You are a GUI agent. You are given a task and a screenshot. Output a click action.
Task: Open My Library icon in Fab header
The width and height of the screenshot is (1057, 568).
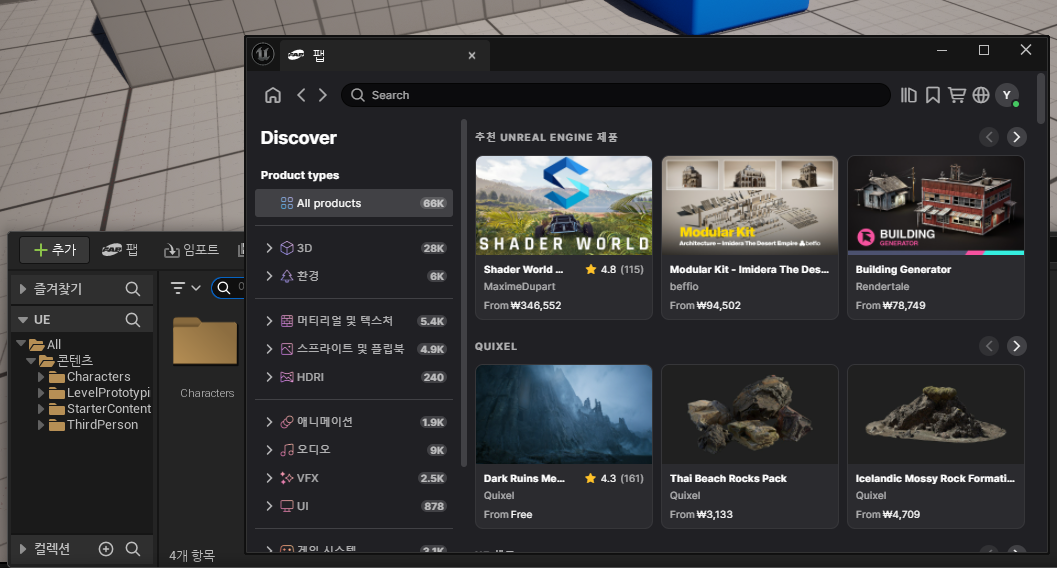pos(909,95)
